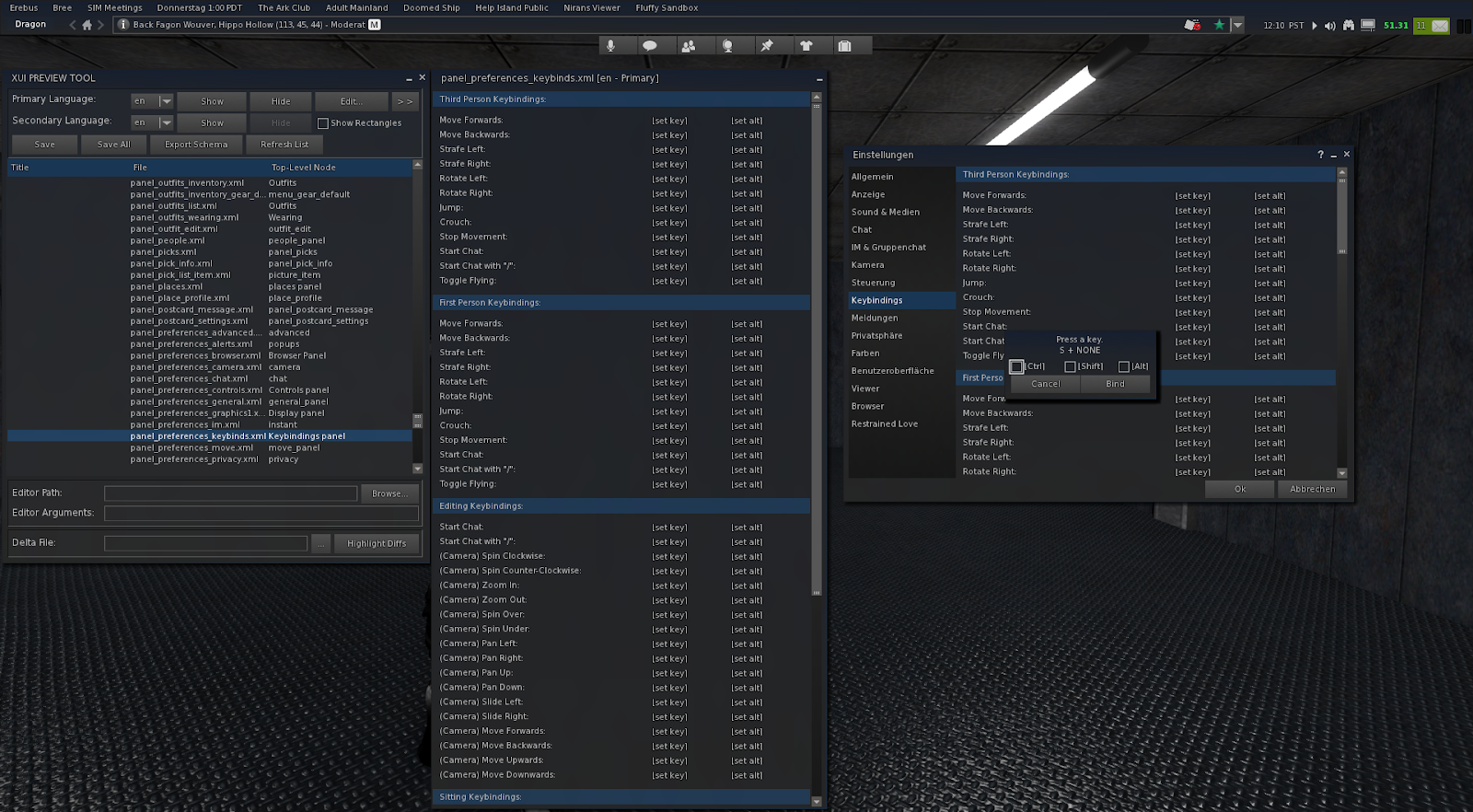This screenshot has height=812, width=1473.
Task: Go back with the left arrow
Action: pyautogui.click(x=73, y=25)
